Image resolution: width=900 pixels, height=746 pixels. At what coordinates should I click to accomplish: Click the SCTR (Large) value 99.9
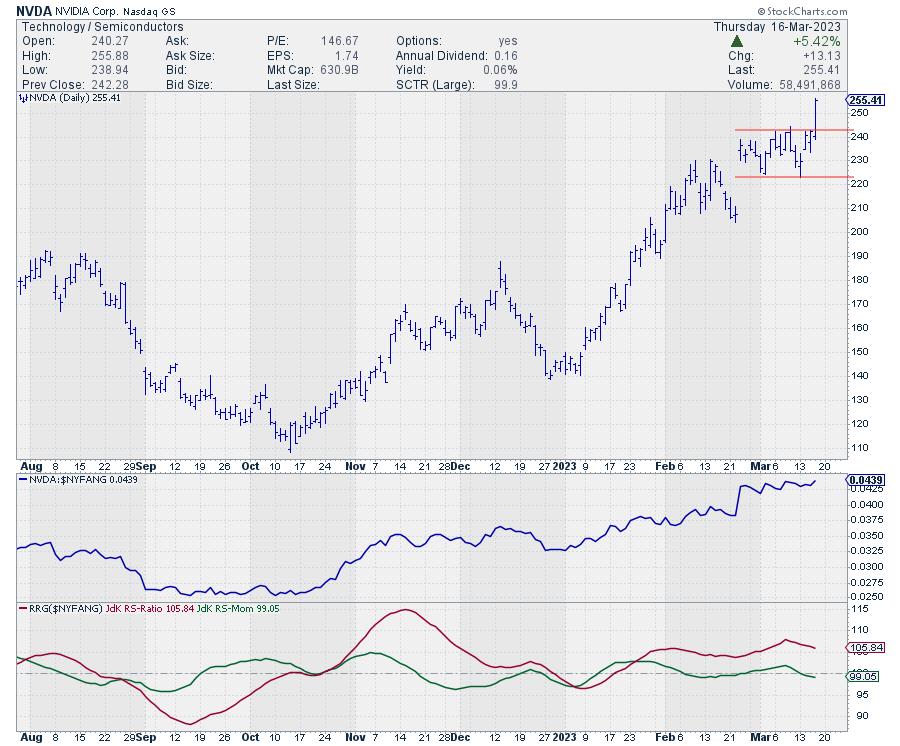click(x=512, y=85)
